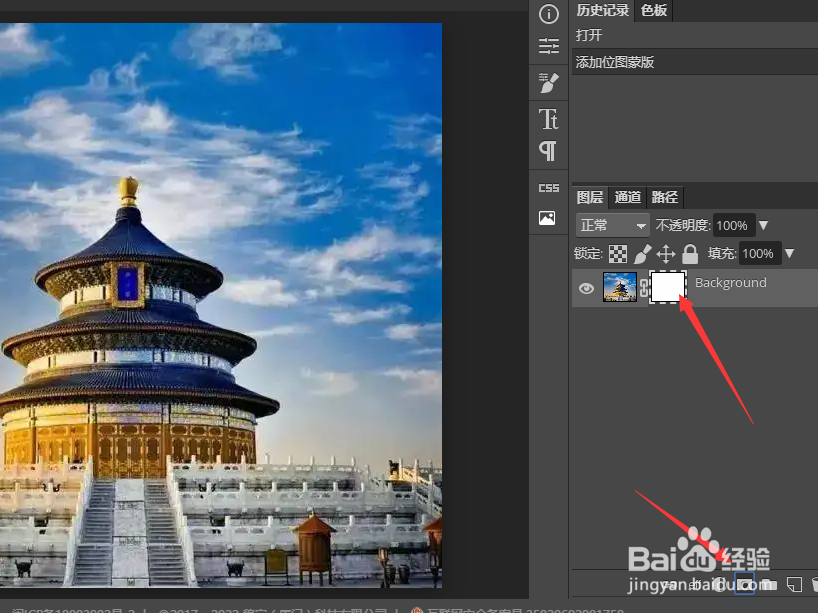Delete layer using the trash icon

[813, 584]
